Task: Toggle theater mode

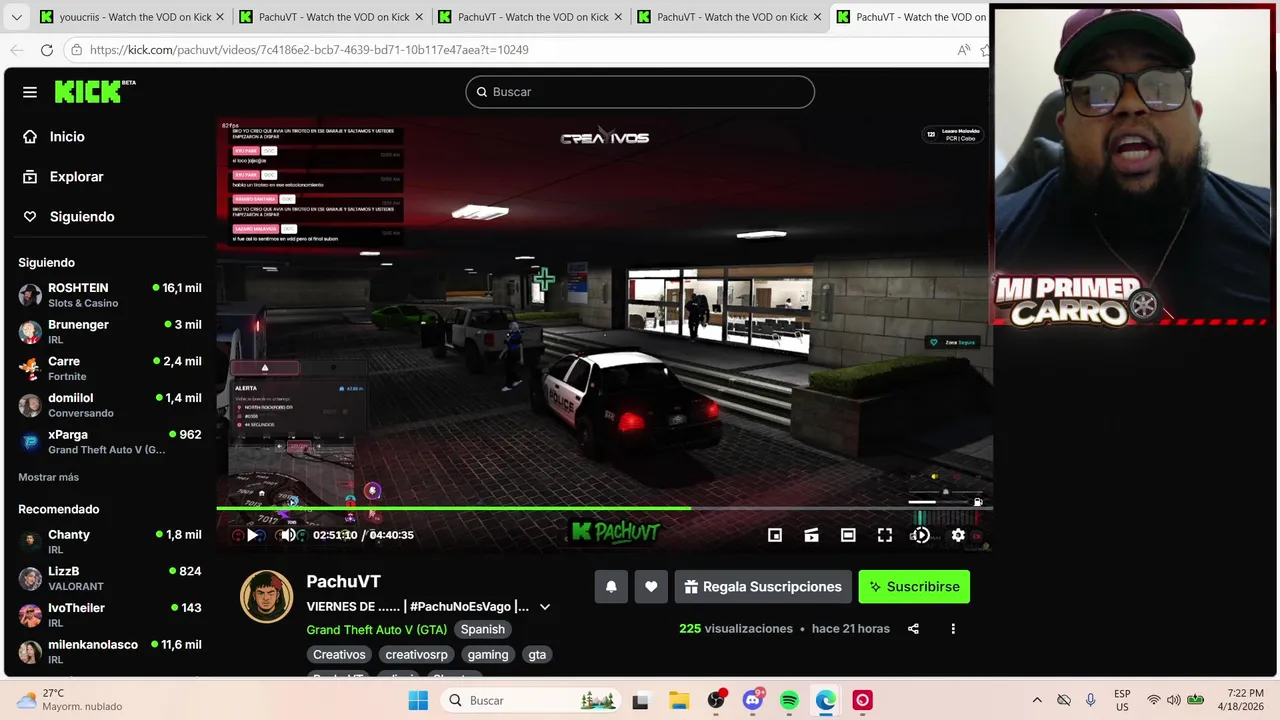Action: [x=848, y=535]
